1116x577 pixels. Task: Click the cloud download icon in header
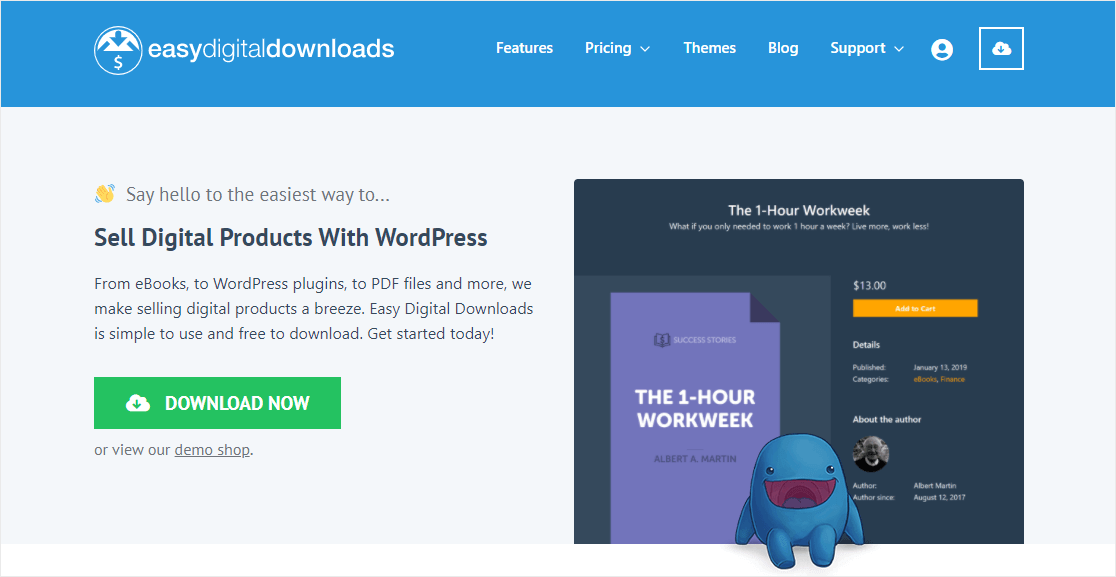pos(1001,48)
